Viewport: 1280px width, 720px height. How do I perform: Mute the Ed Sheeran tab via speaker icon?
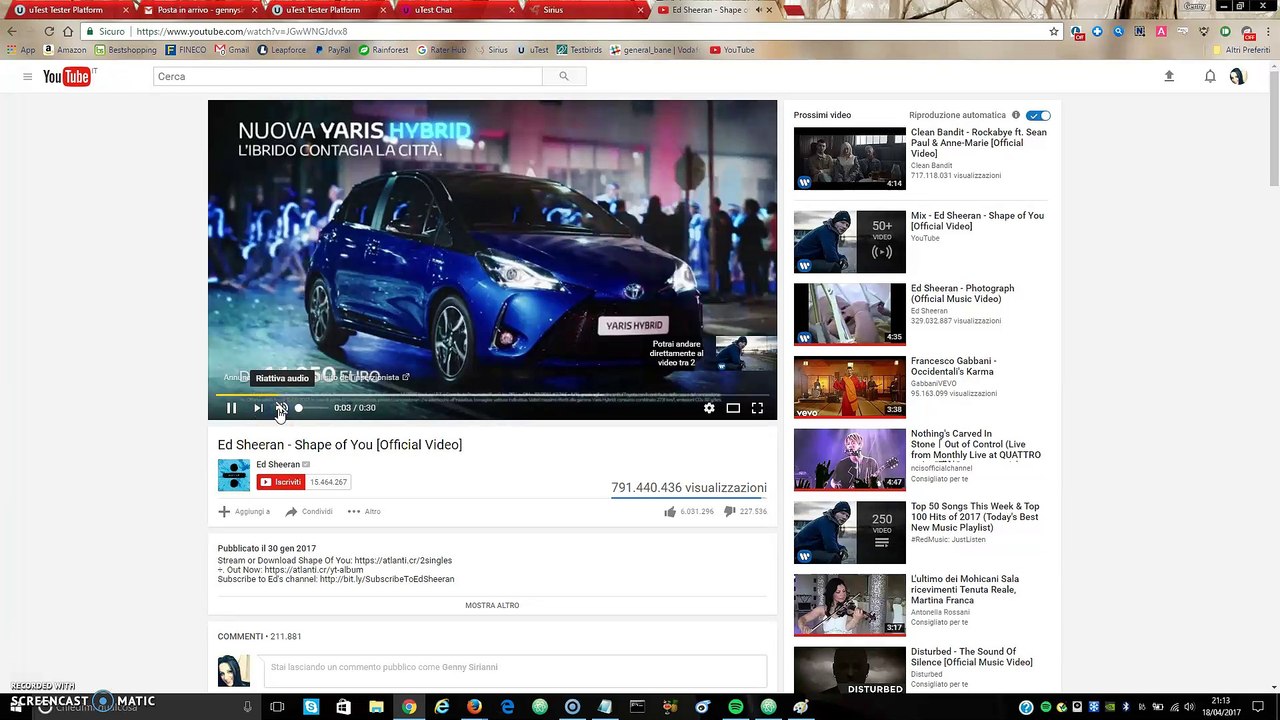[x=758, y=10]
